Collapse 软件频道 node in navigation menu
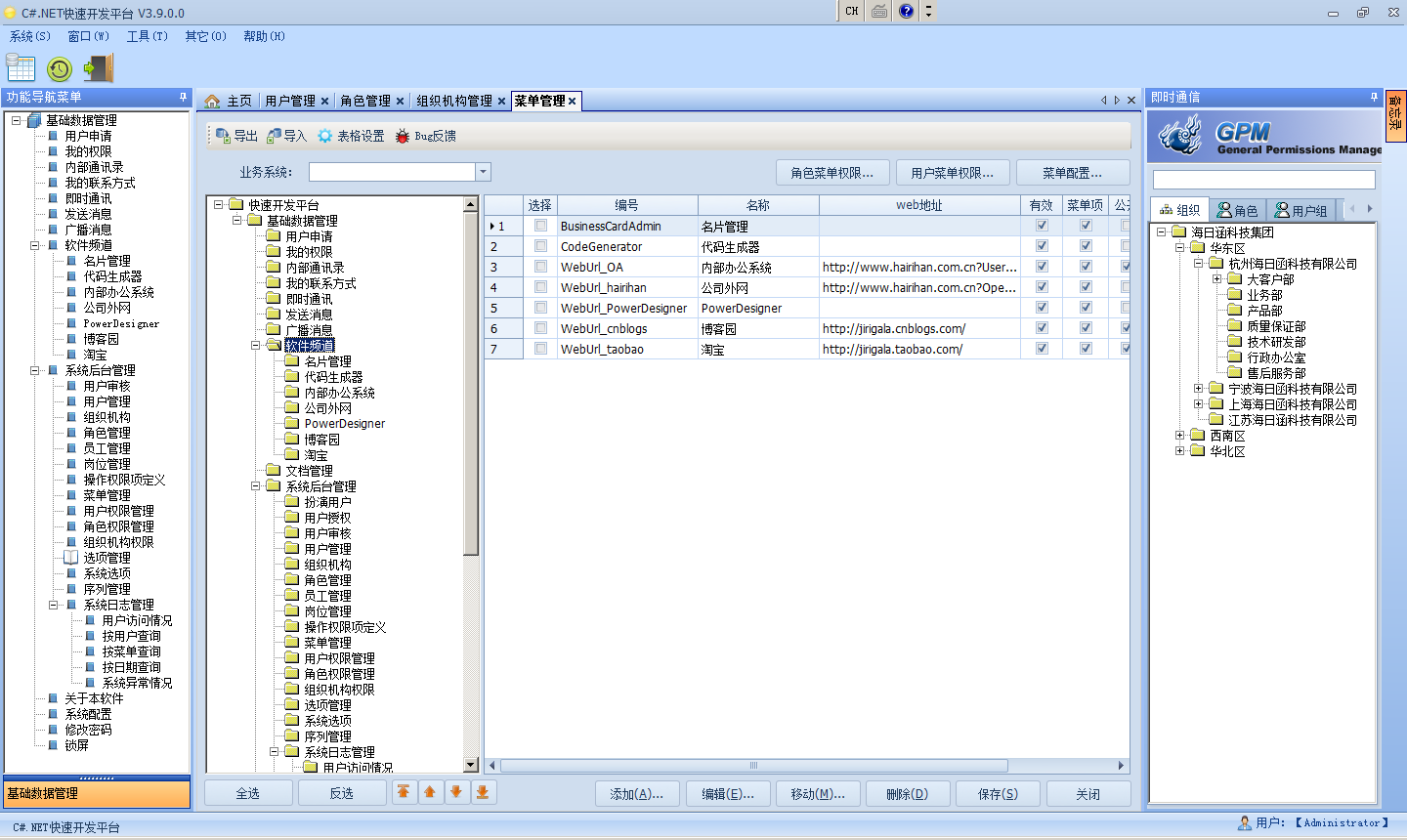The image size is (1407, 840). (x=34, y=245)
